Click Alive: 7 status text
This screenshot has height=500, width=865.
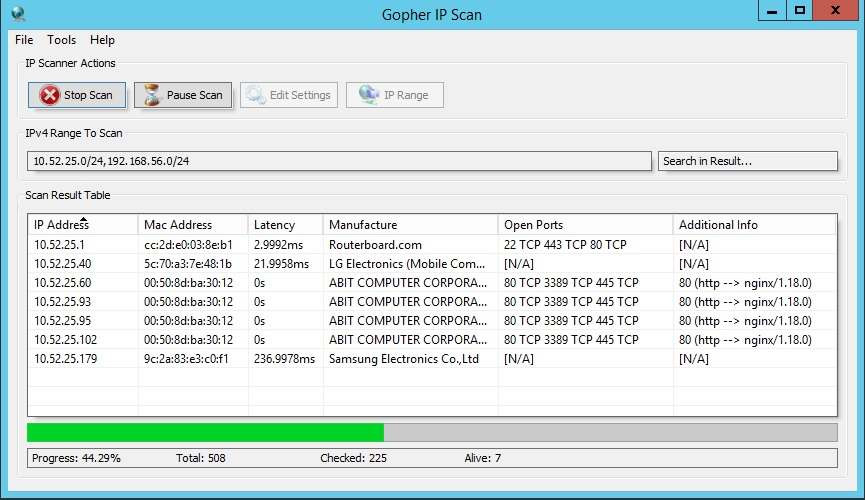[483, 458]
